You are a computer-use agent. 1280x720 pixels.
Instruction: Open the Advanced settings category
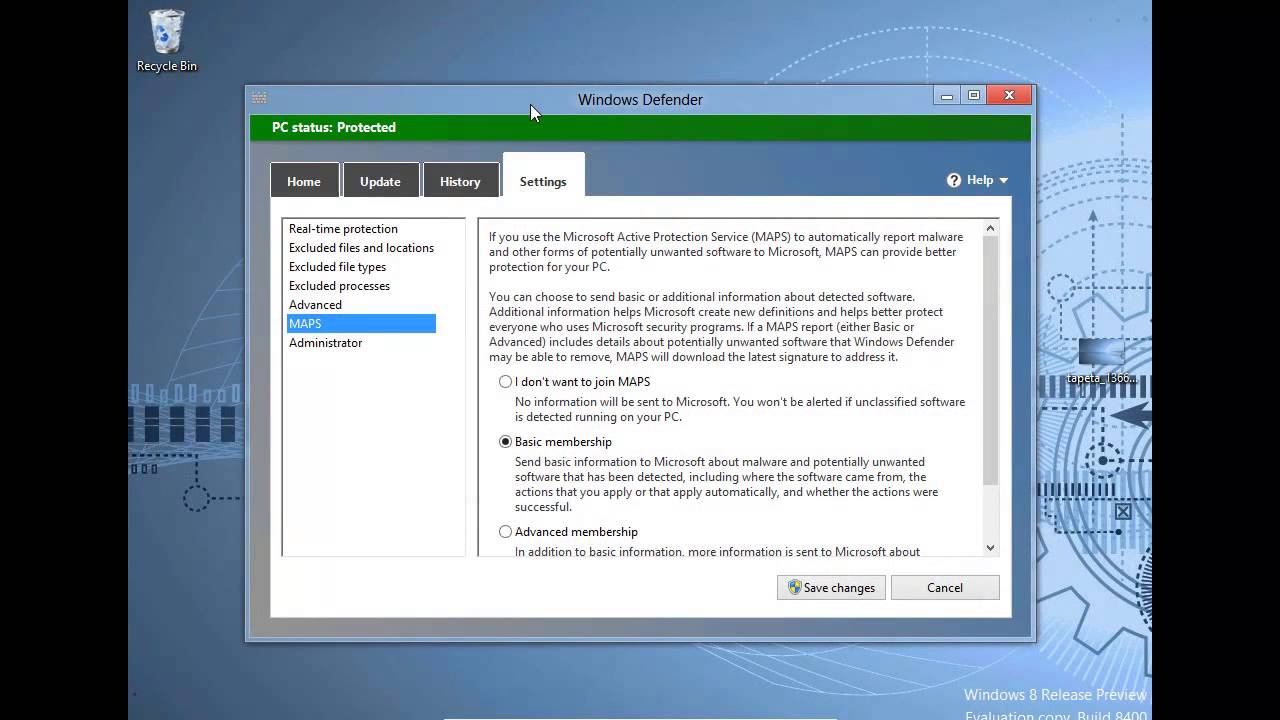pyautogui.click(x=315, y=305)
